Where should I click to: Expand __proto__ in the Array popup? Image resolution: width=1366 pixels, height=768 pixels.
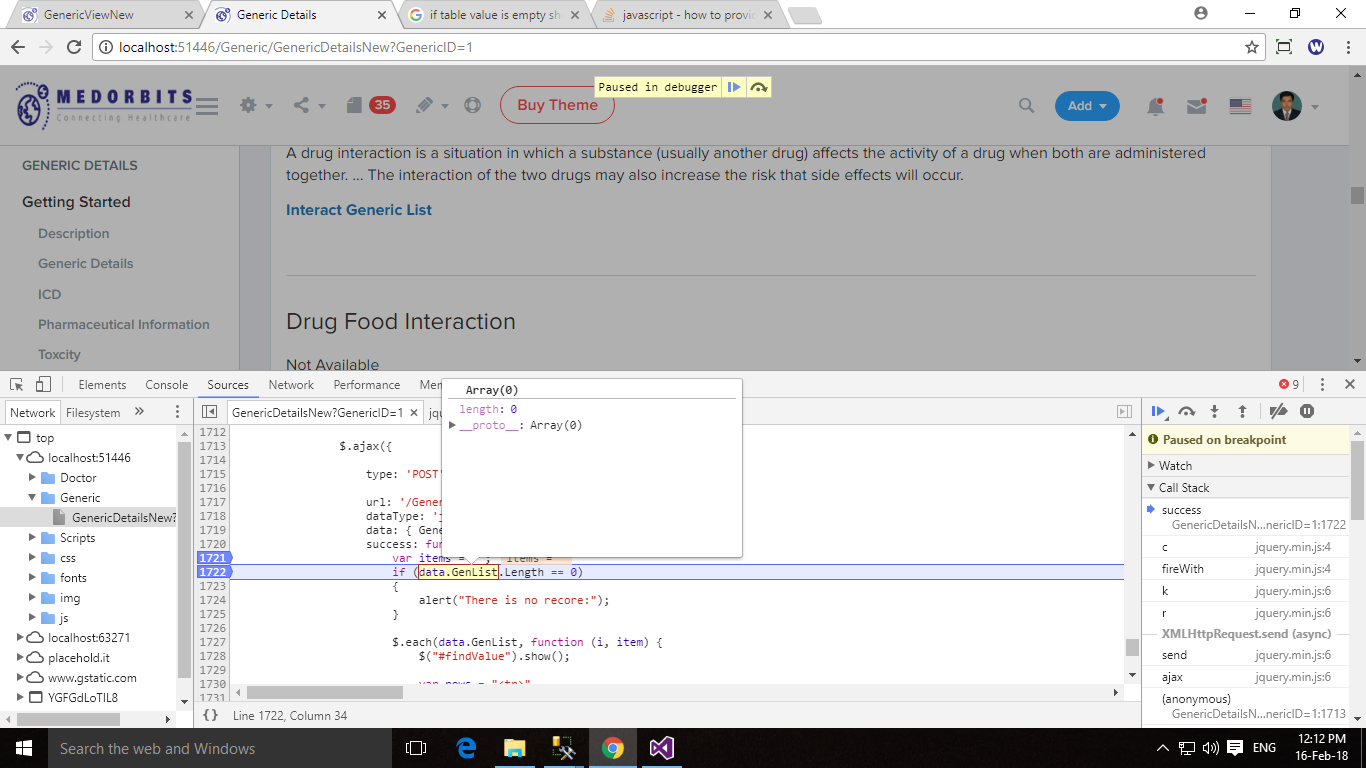(453, 426)
